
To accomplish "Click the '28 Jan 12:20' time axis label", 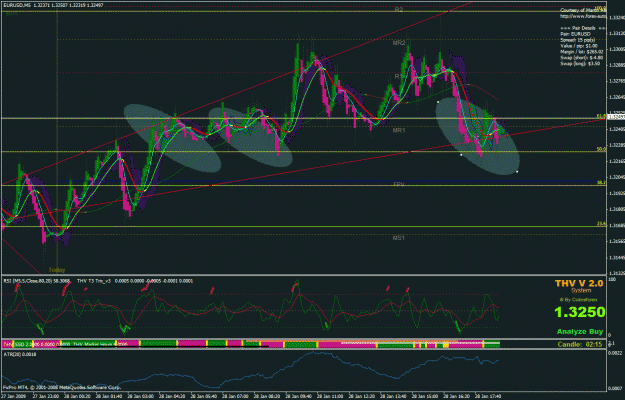I will [361, 396].
